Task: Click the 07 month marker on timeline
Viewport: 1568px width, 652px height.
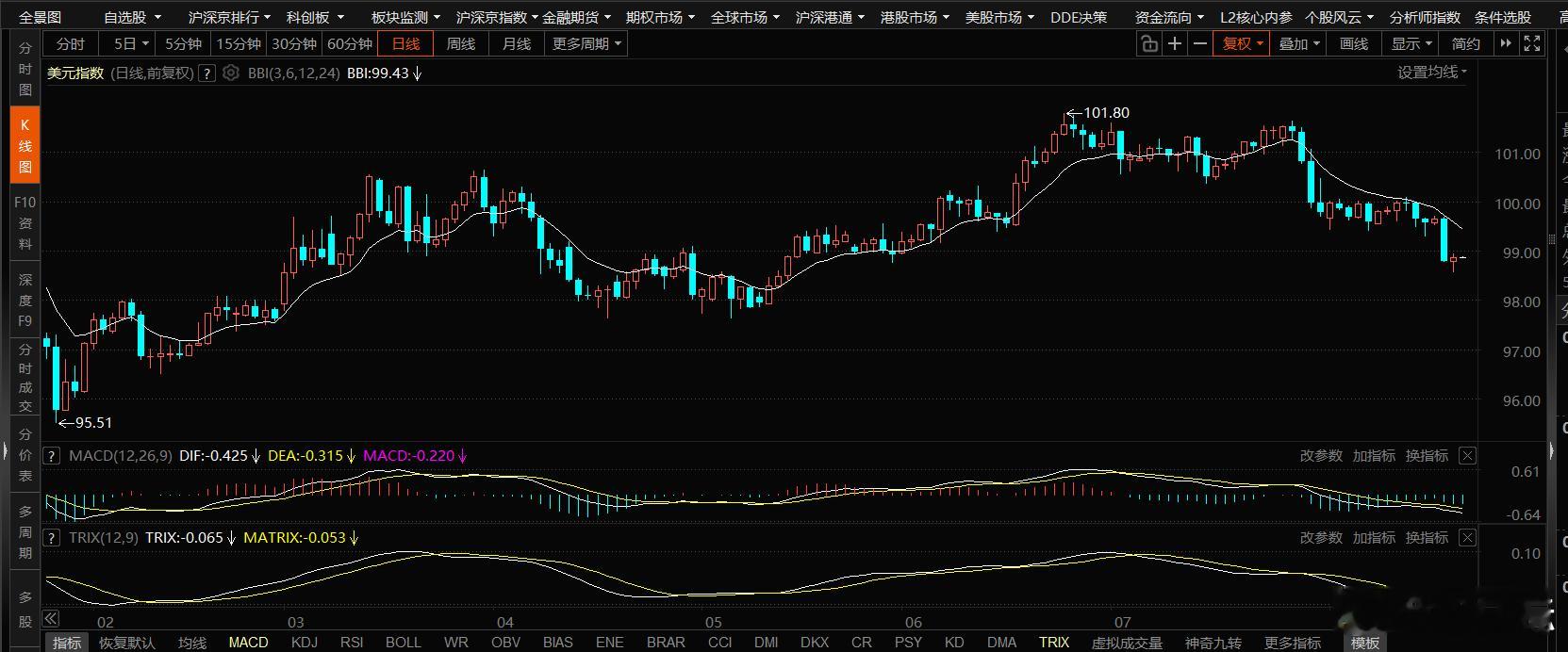Action: point(1122,622)
